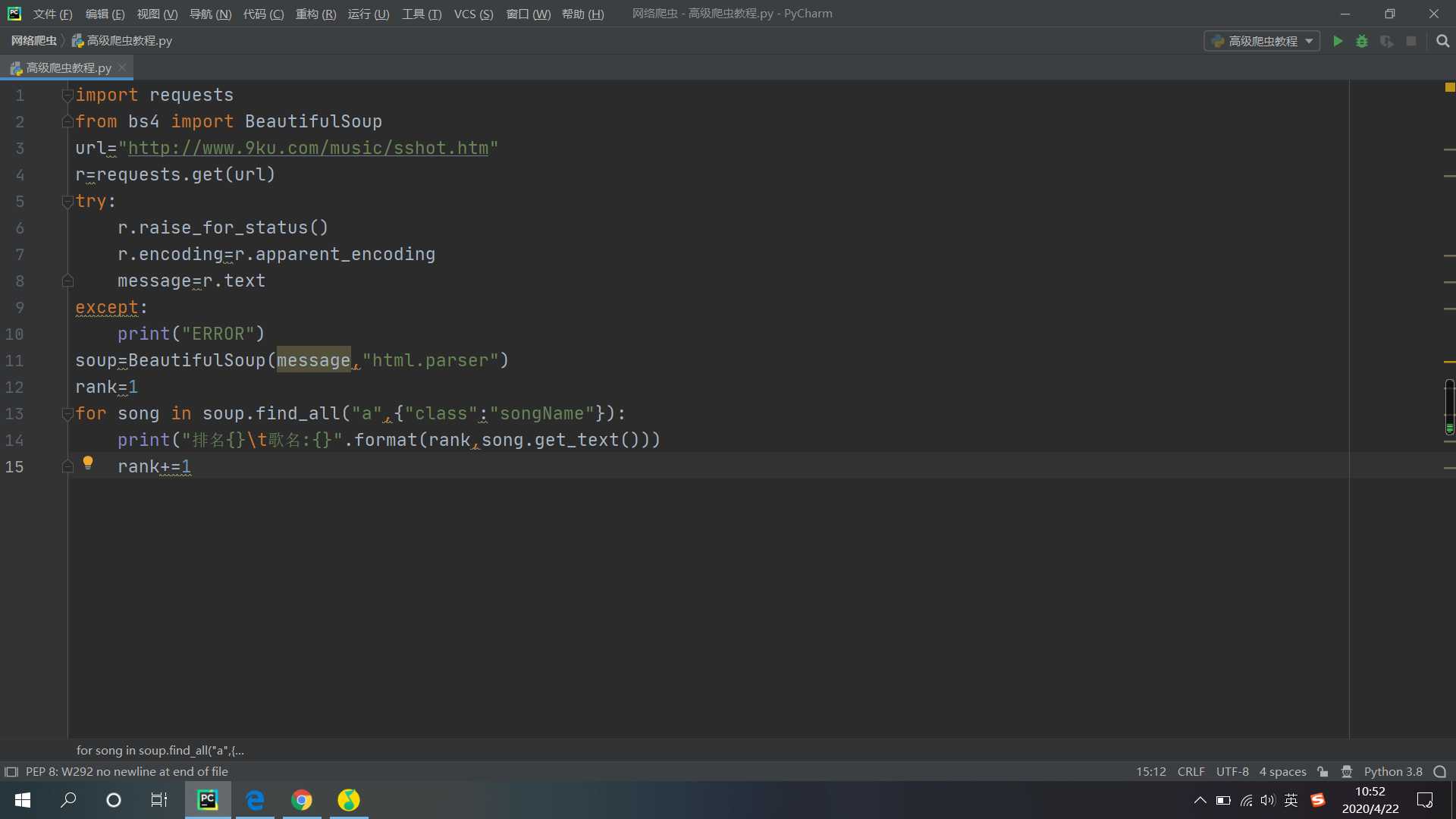
Task: Open the inspection profile hector icon
Action: click(x=1347, y=772)
